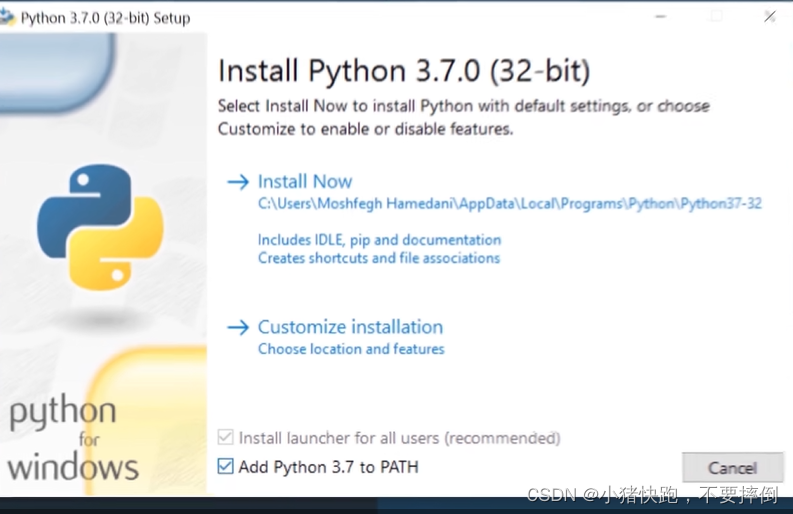Click 'Install launcher for all users (recommended)' label

pos(400,438)
